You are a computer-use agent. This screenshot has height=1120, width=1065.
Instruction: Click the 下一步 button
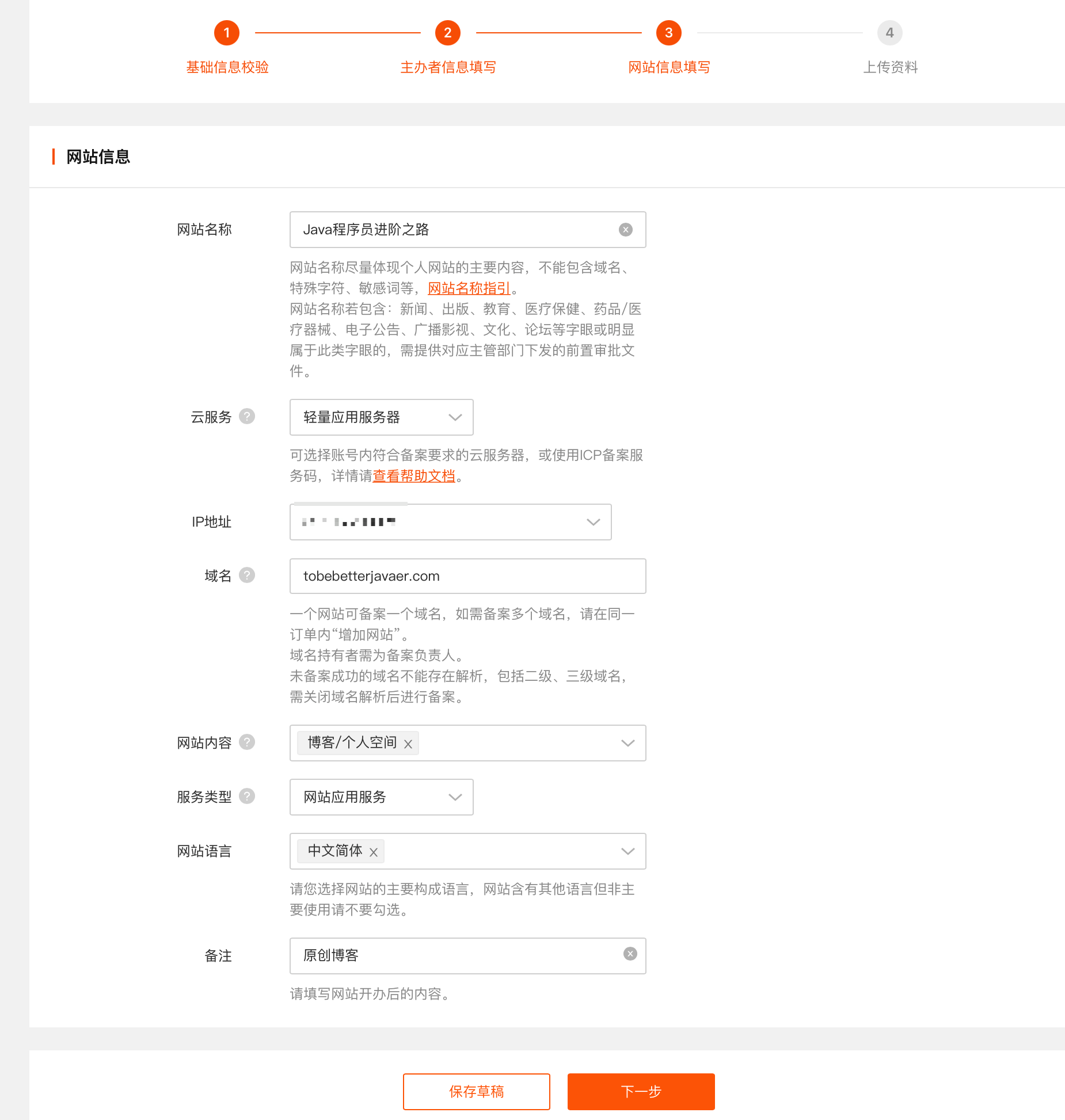(641, 1091)
